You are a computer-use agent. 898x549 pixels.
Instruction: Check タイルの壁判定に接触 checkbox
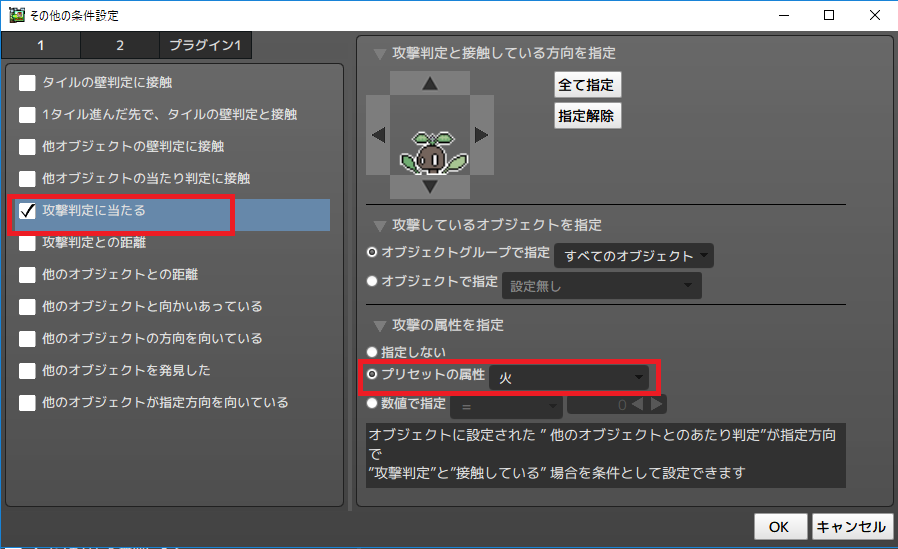(x=27, y=83)
